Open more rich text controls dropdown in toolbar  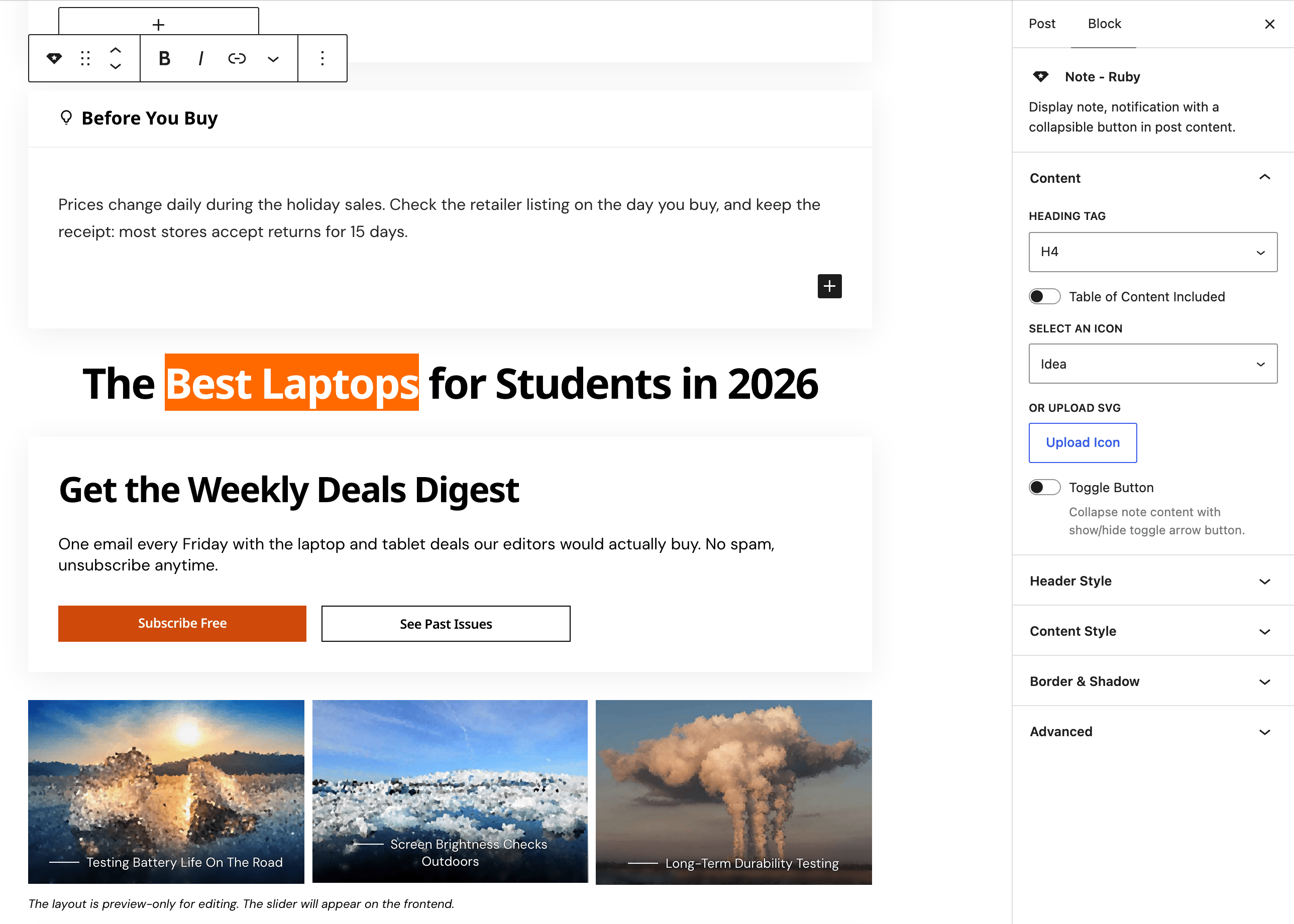[x=273, y=59]
